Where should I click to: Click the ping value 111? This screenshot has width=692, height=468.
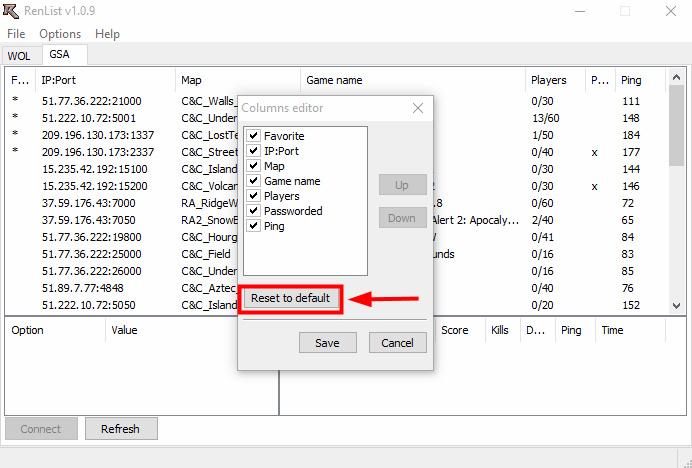631,101
